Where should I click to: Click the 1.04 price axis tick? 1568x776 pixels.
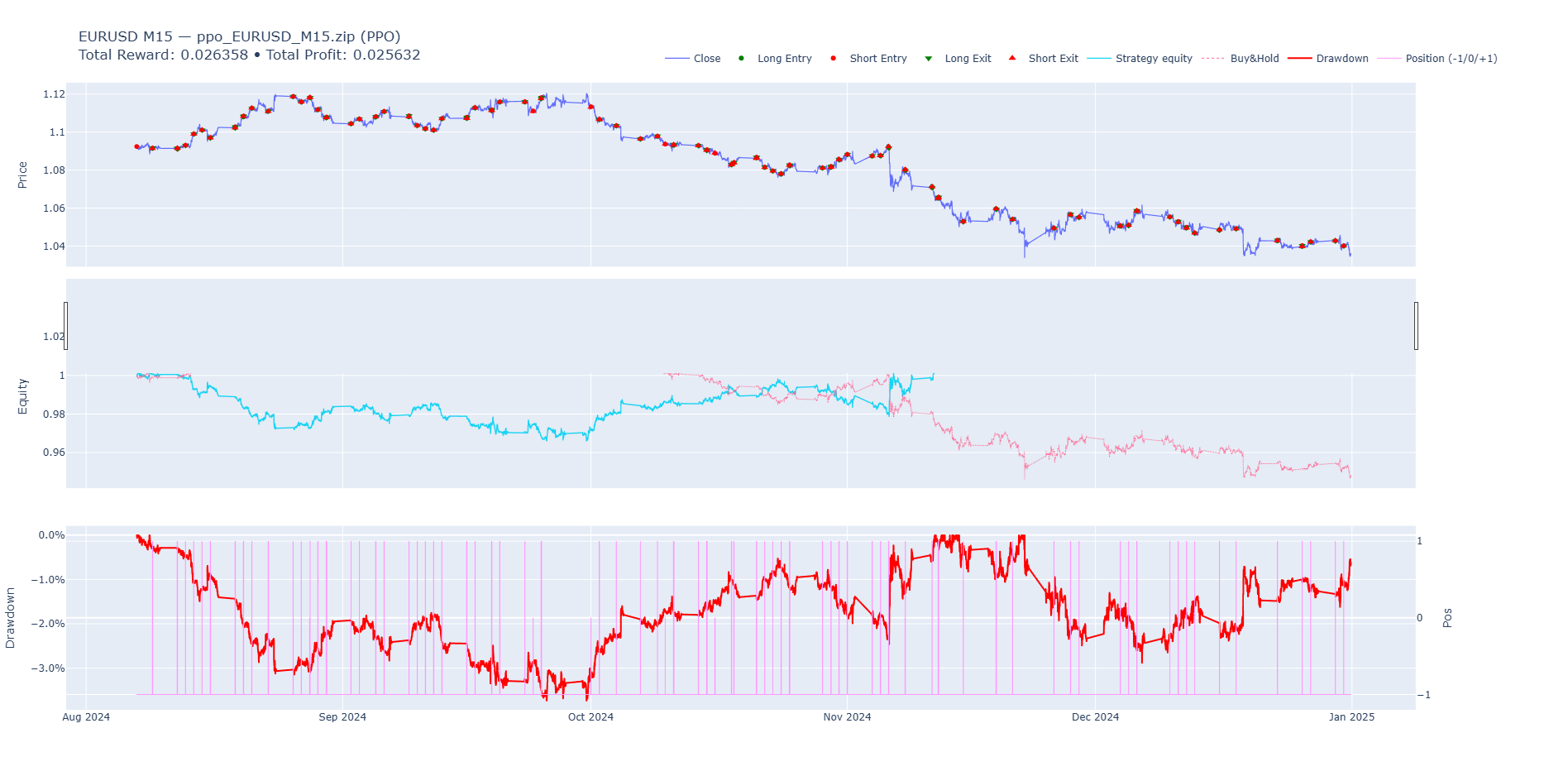(x=54, y=247)
